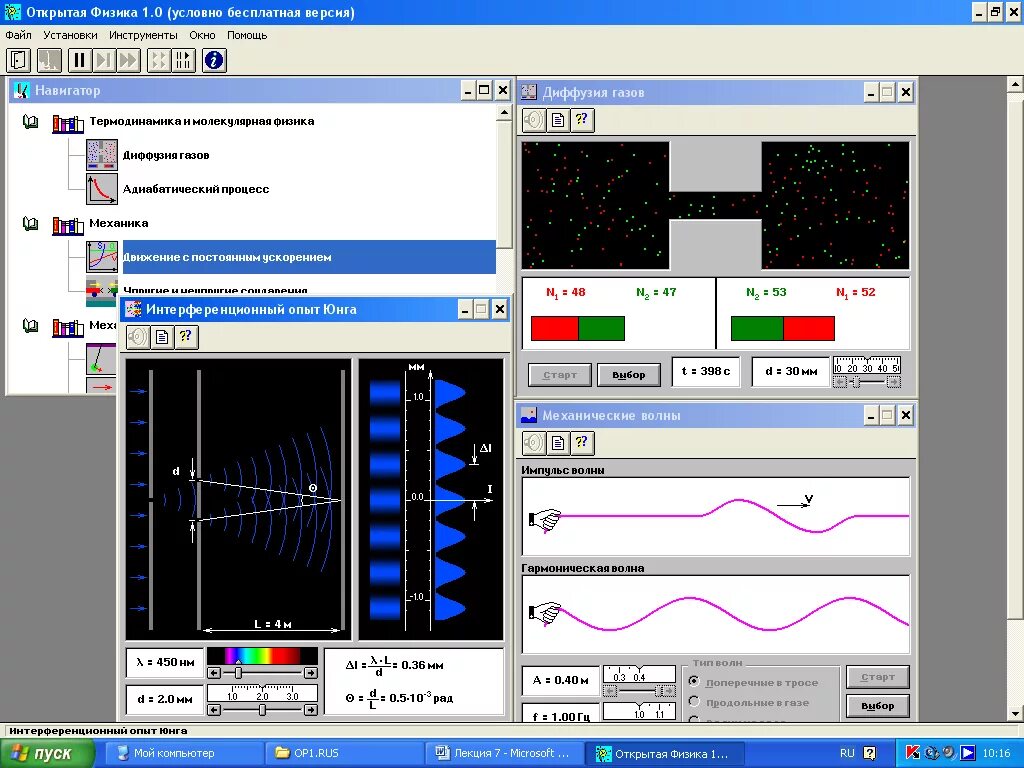
Task: Click right arrow of slit distance d slider
Action: click(311, 710)
